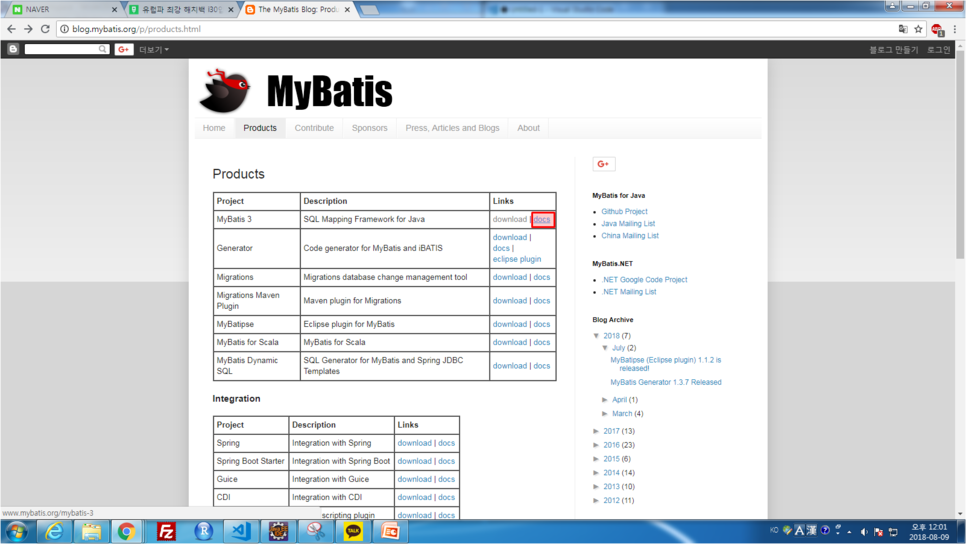966x544 pixels.
Task: Open the Sponsors page tab
Action: (x=370, y=128)
